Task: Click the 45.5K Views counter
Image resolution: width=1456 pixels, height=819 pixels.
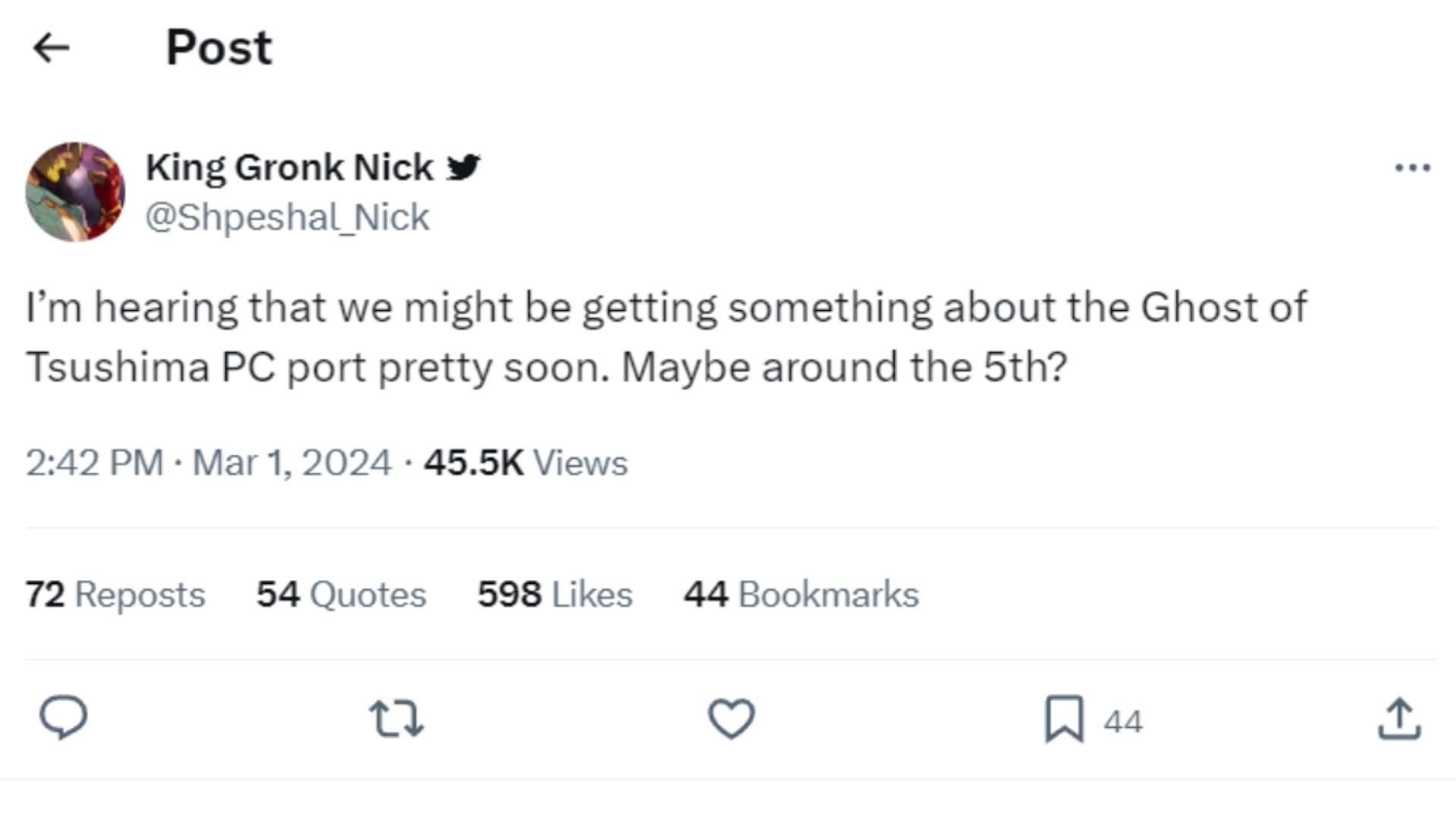Action: [527, 462]
